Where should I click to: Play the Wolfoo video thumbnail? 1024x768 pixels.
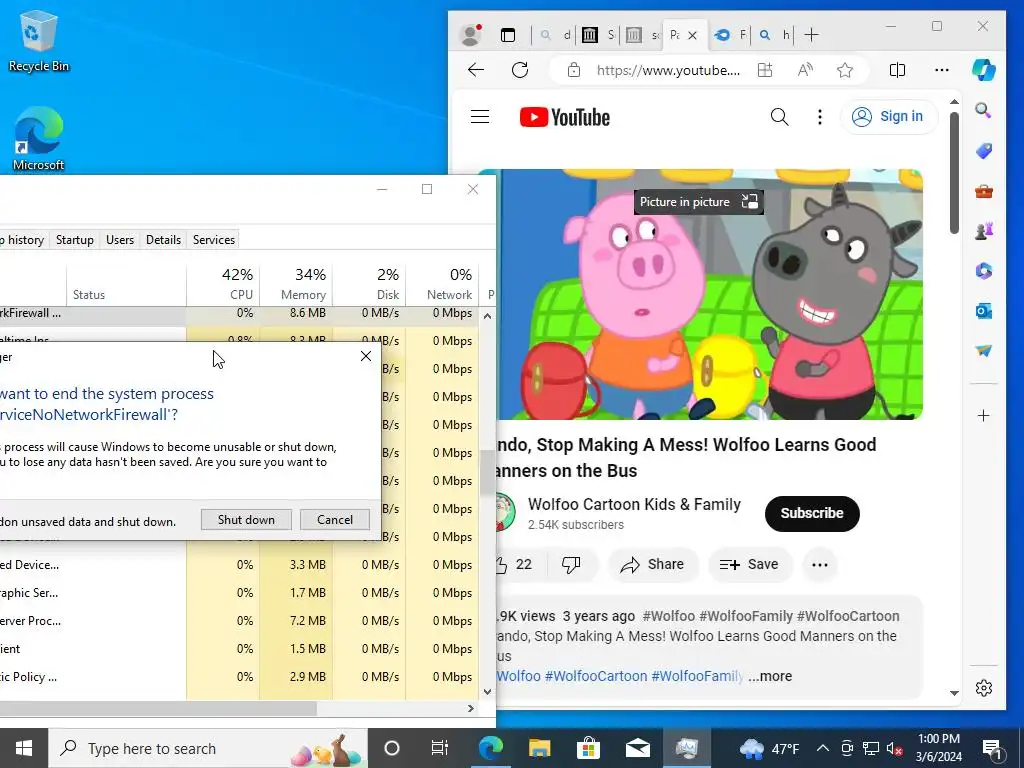(x=710, y=294)
